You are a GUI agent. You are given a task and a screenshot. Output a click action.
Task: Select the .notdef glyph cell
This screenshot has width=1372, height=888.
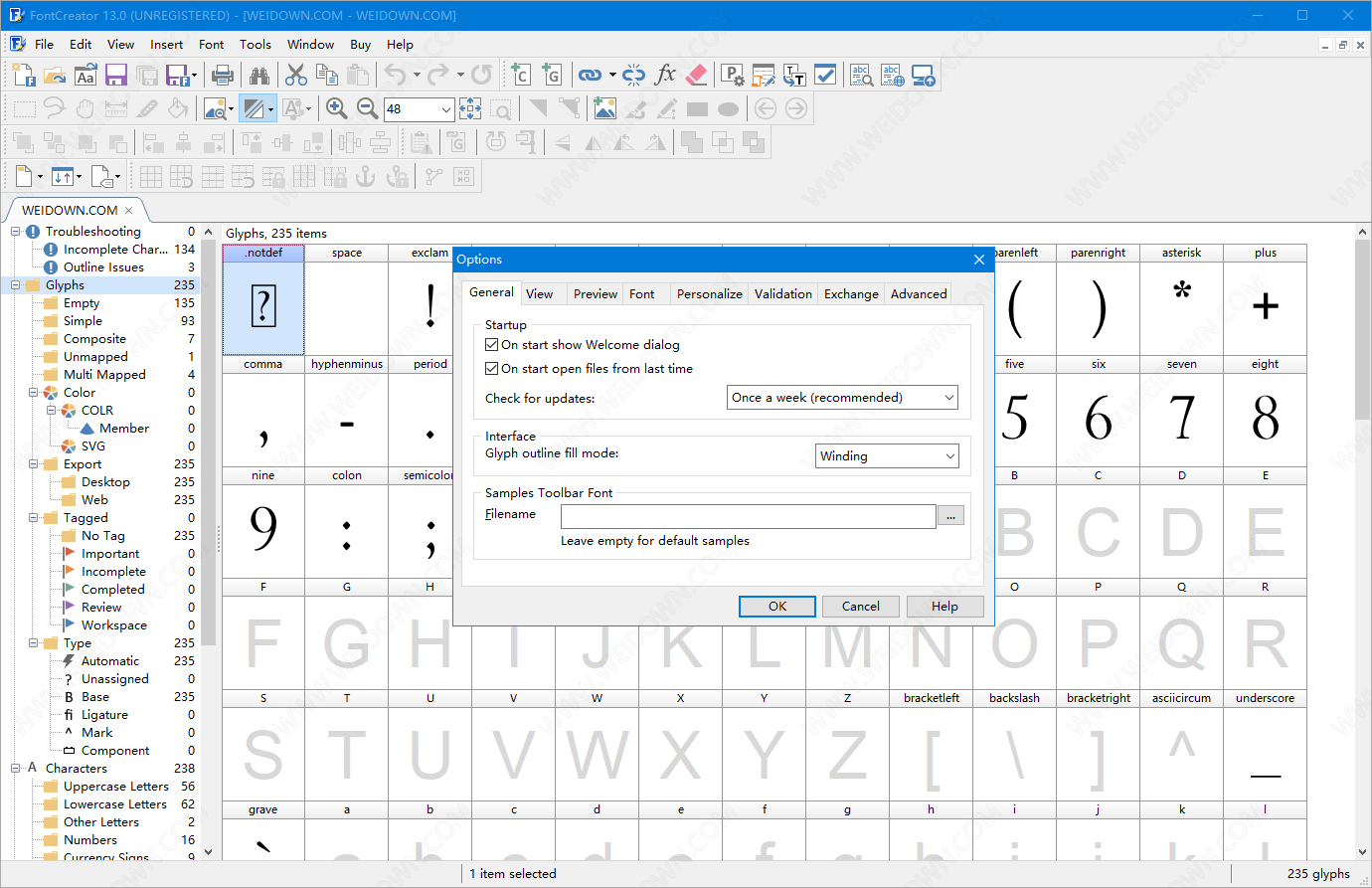[x=263, y=299]
